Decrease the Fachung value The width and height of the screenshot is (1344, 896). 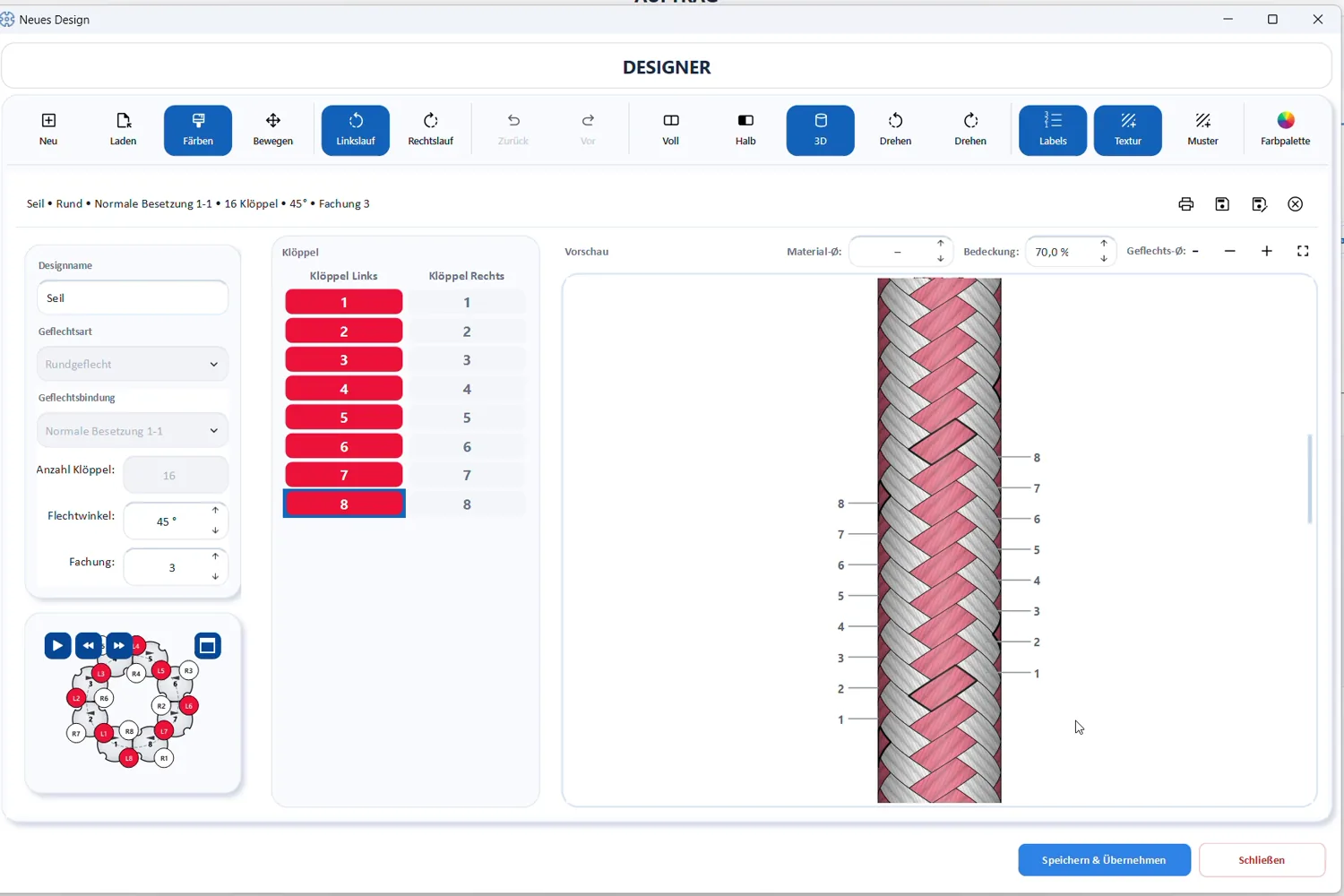(215, 576)
